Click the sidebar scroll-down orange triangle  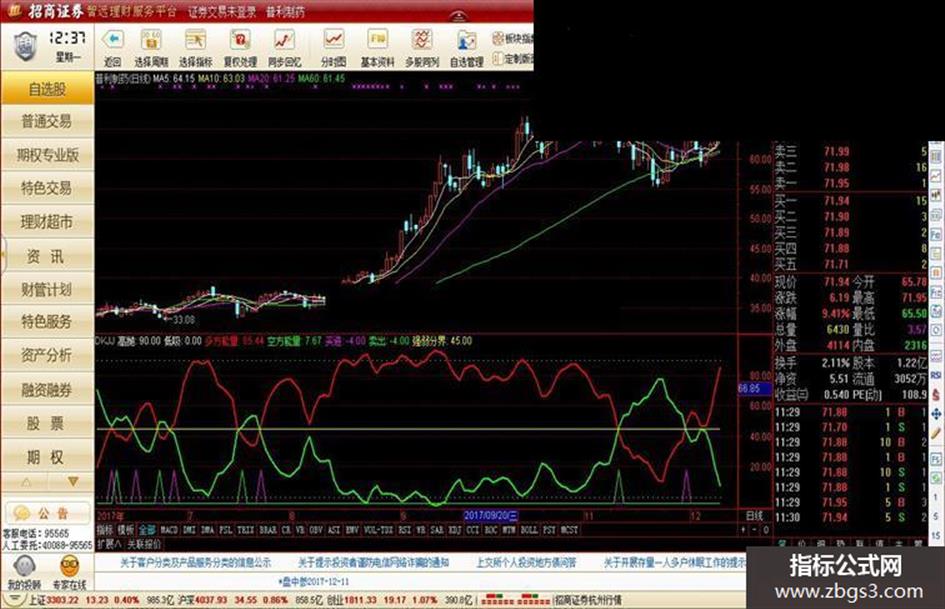click(x=73, y=482)
